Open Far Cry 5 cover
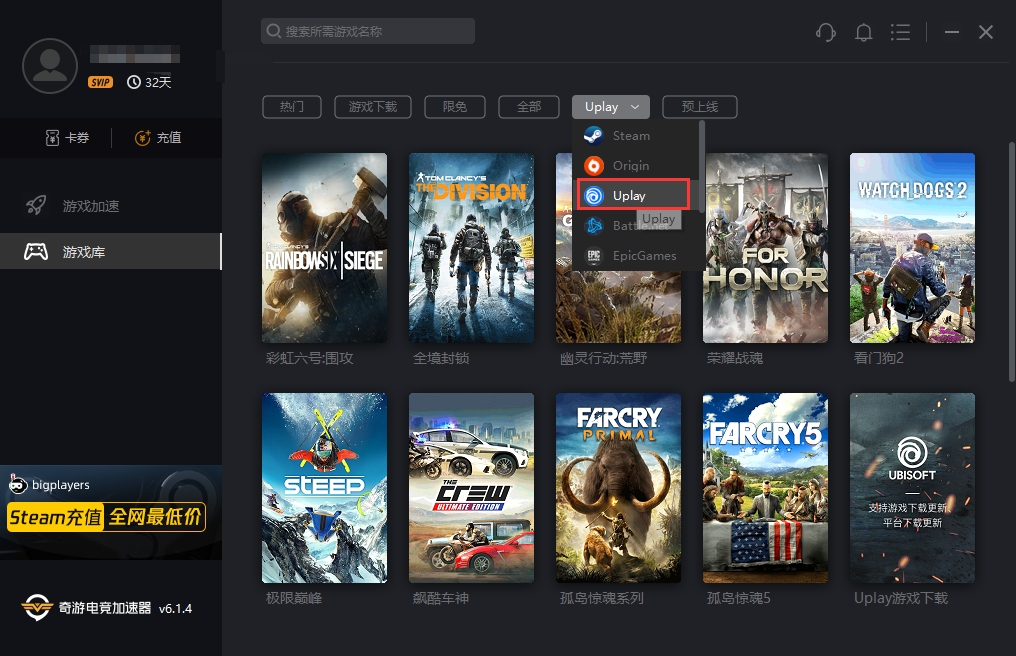The height and width of the screenshot is (656, 1016). click(x=765, y=487)
